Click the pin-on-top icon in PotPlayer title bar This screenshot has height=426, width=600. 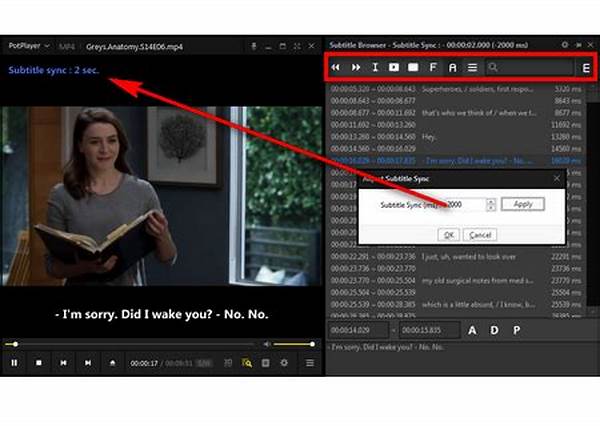(253, 46)
